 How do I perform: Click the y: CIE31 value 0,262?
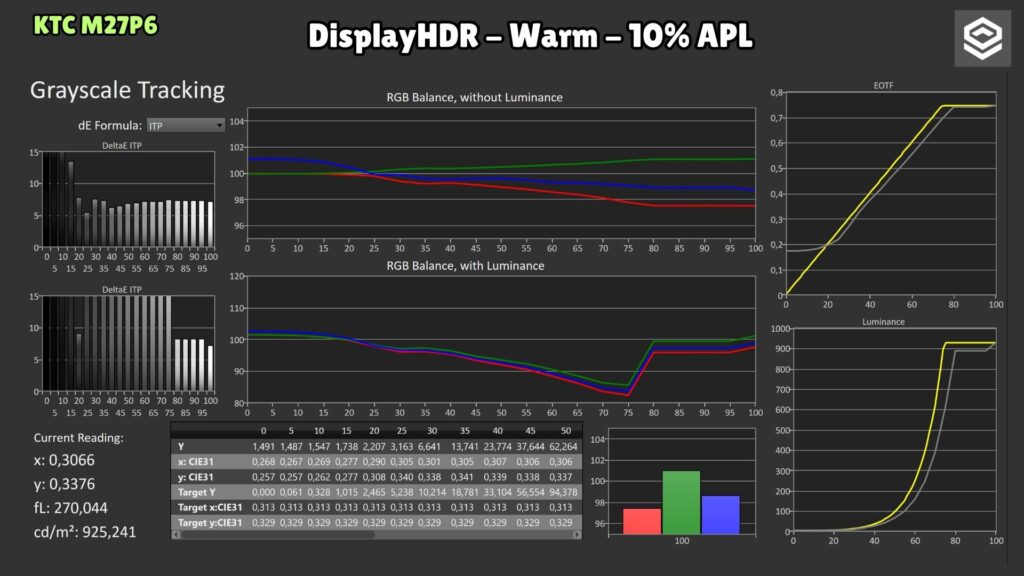(319, 477)
